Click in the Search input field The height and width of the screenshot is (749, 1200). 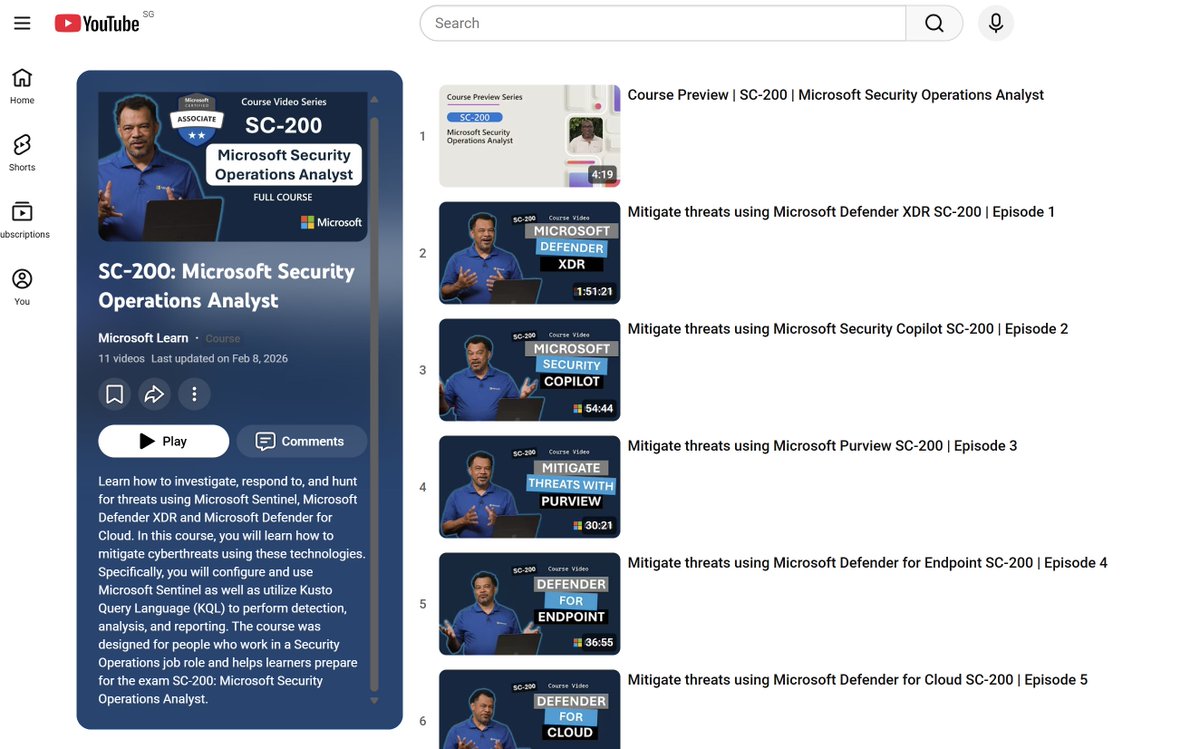(663, 23)
